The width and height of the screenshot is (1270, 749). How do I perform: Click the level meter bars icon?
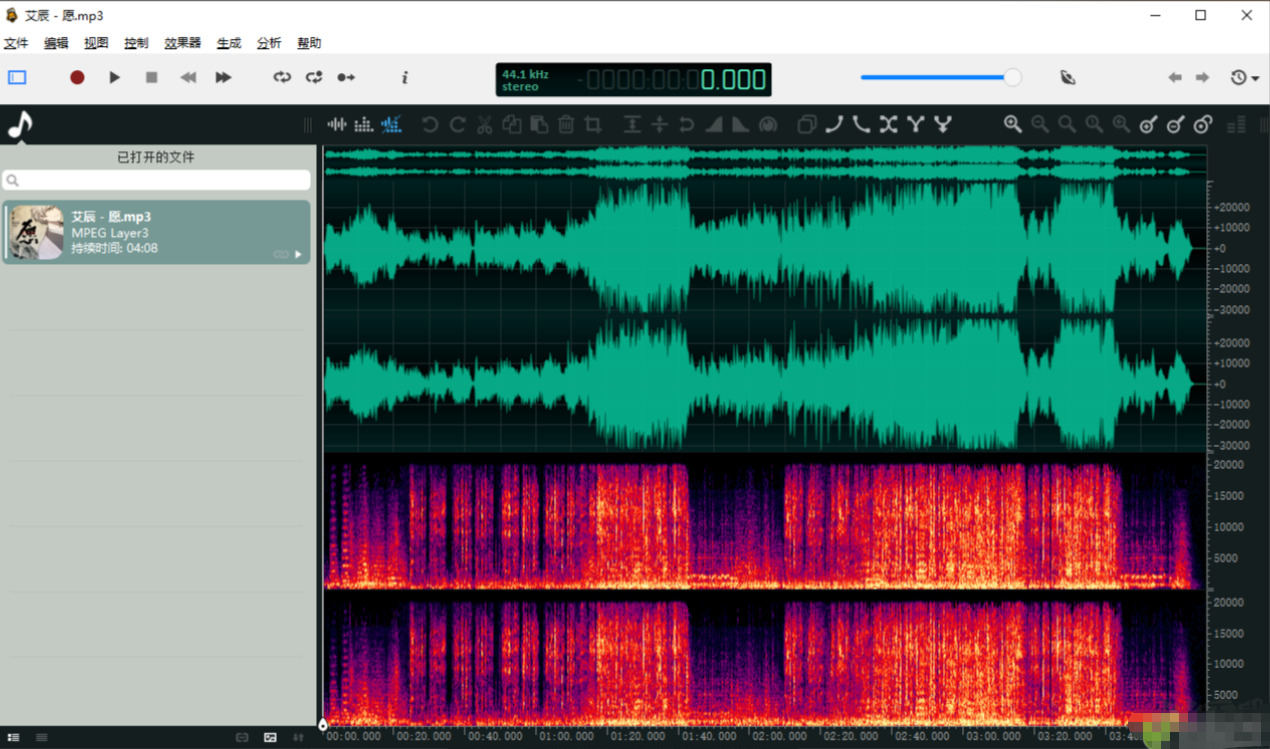(x=1237, y=124)
